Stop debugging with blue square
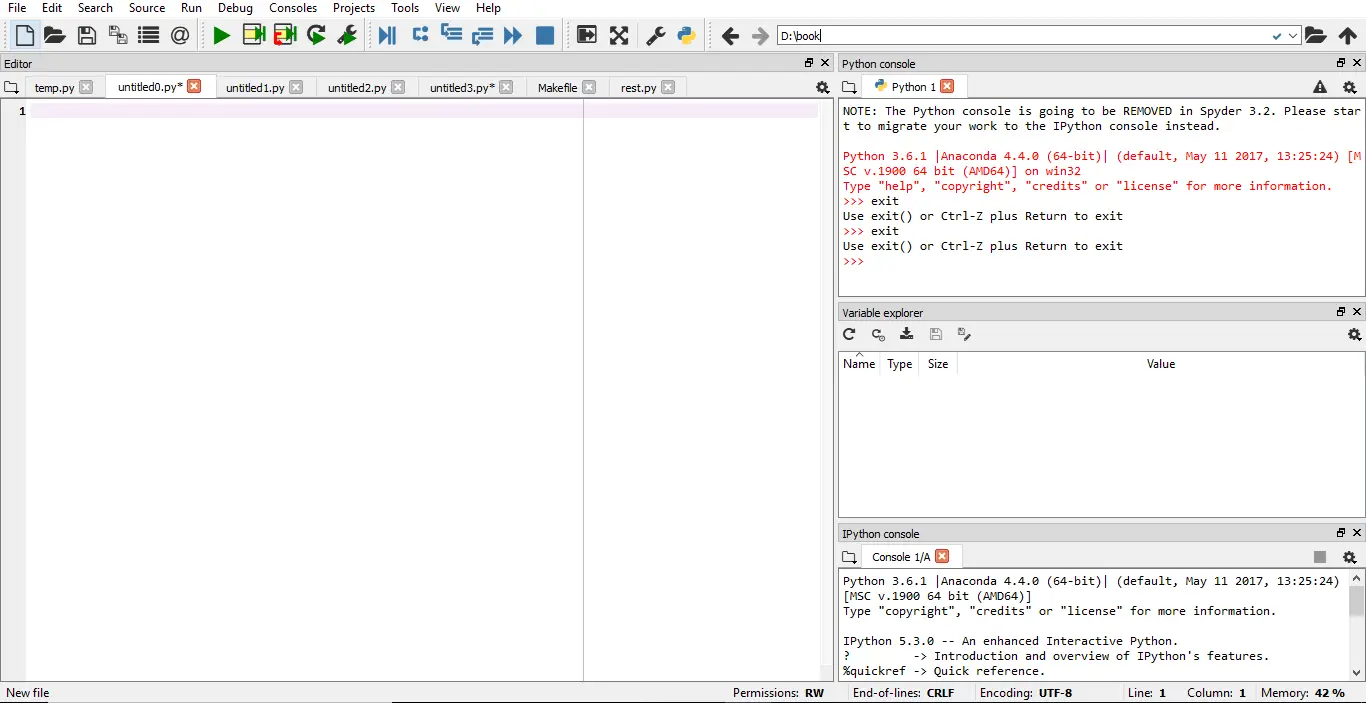This screenshot has width=1366, height=703. point(545,36)
